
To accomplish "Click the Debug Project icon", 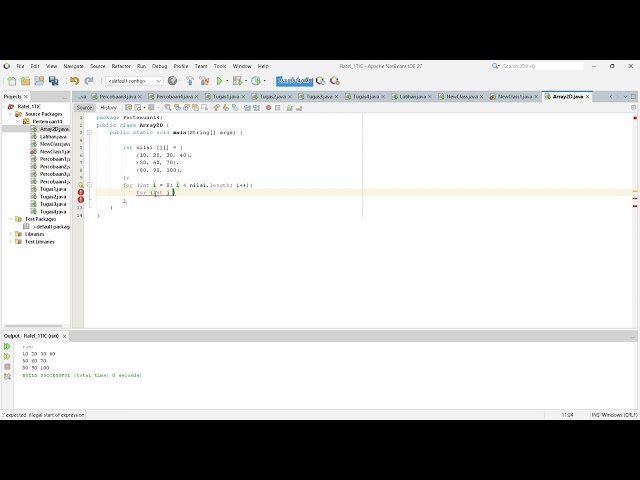I will coord(237,81).
